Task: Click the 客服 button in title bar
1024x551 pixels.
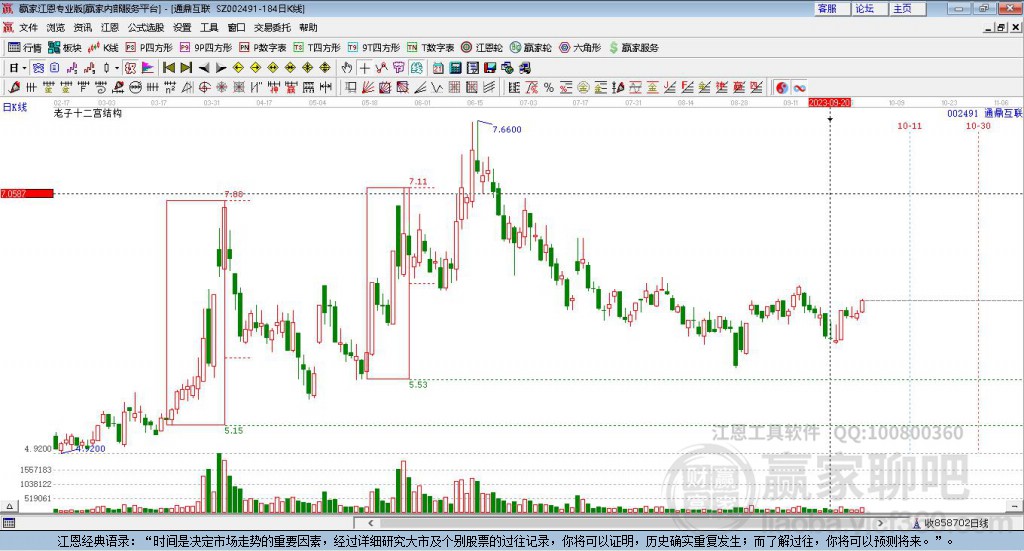Action: (831, 8)
